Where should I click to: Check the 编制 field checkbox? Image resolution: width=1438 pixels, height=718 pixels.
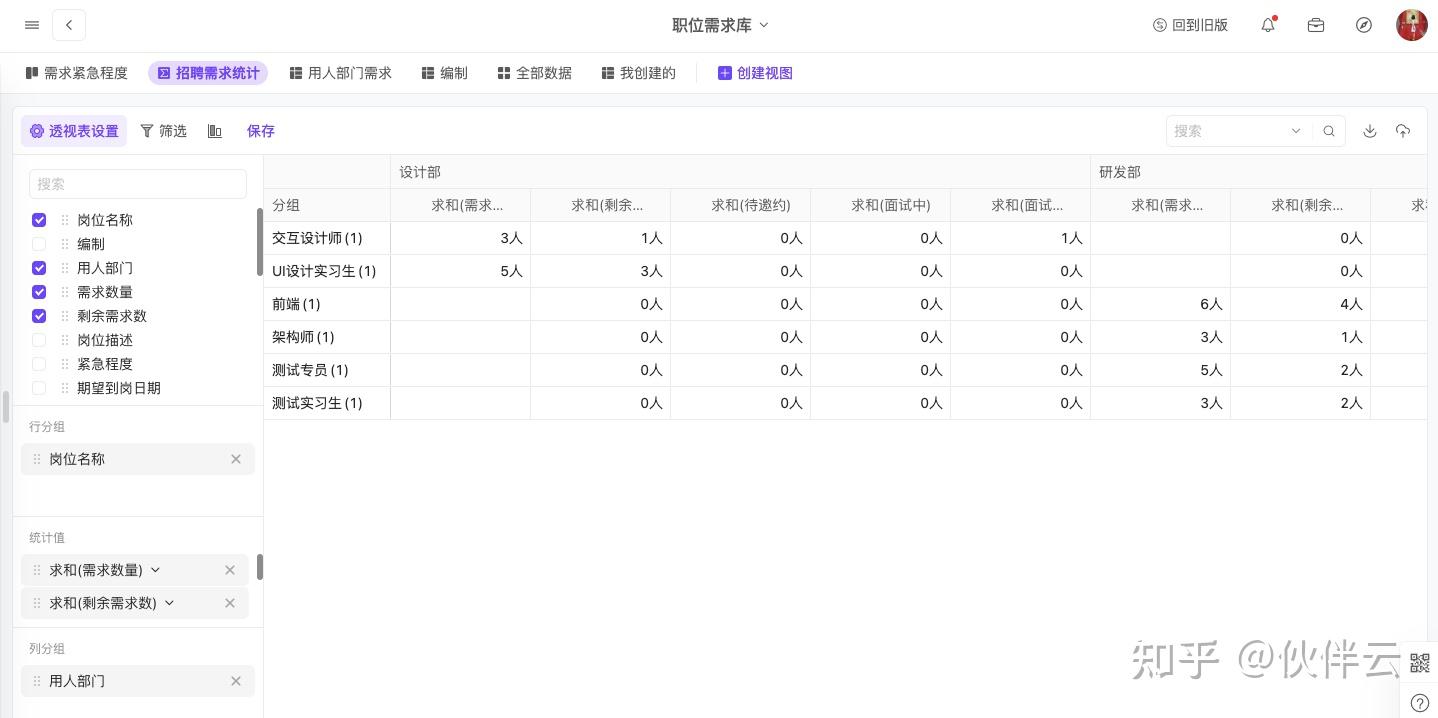[x=39, y=244]
